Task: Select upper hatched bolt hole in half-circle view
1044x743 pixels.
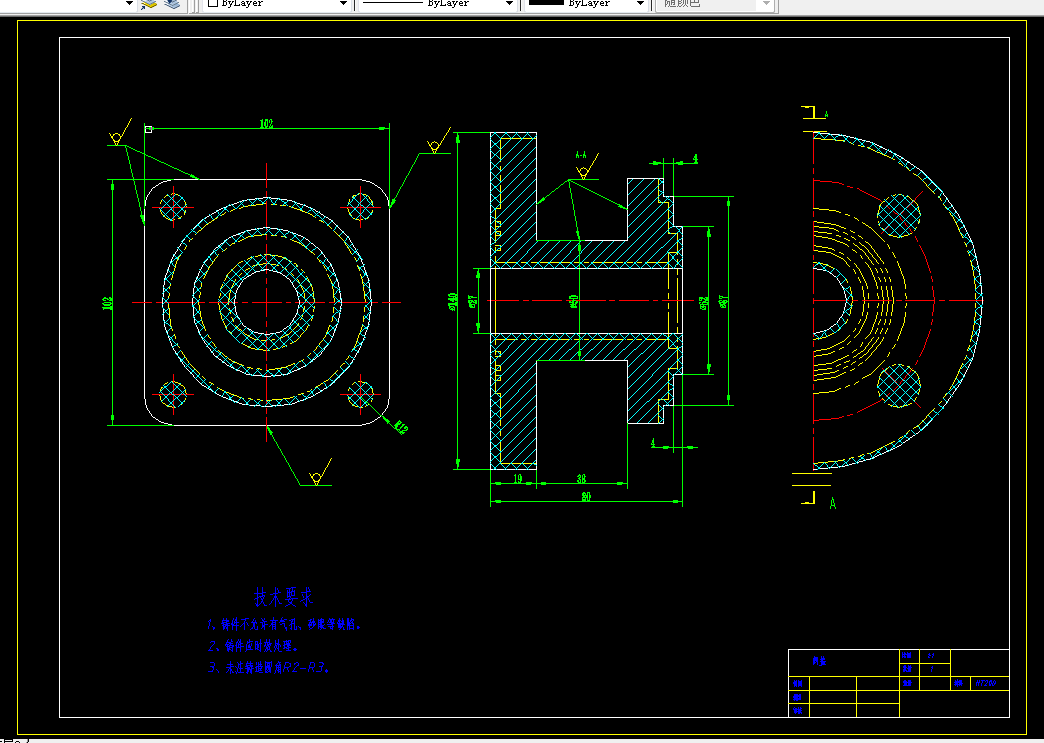Action: point(898,215)
